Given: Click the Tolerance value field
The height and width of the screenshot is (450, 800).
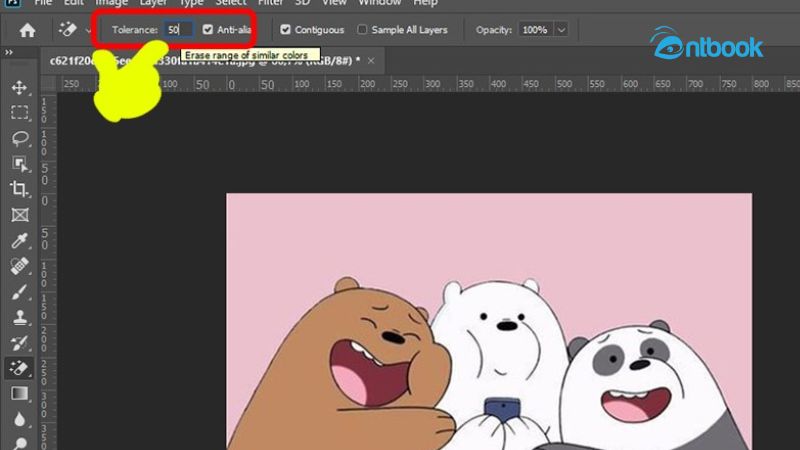Looking at the screenshot, I should (178, 30).
